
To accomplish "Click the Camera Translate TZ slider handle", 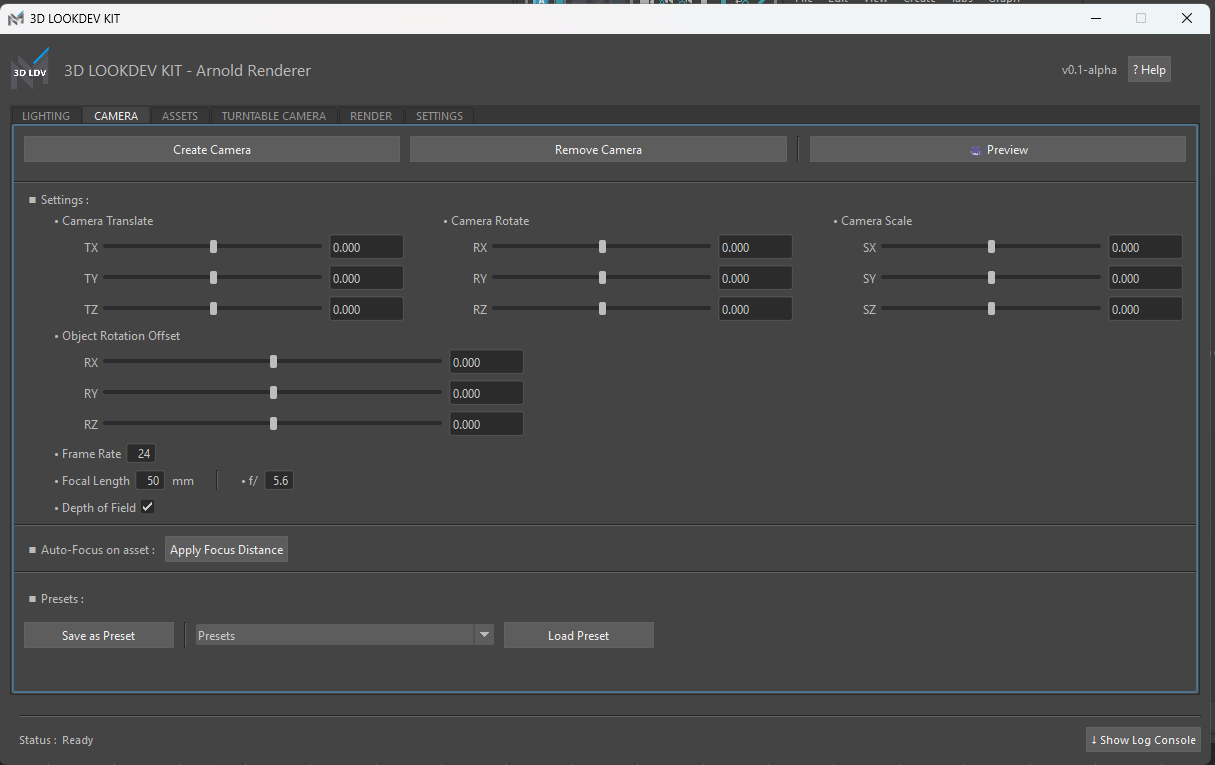I will (214, 309).
